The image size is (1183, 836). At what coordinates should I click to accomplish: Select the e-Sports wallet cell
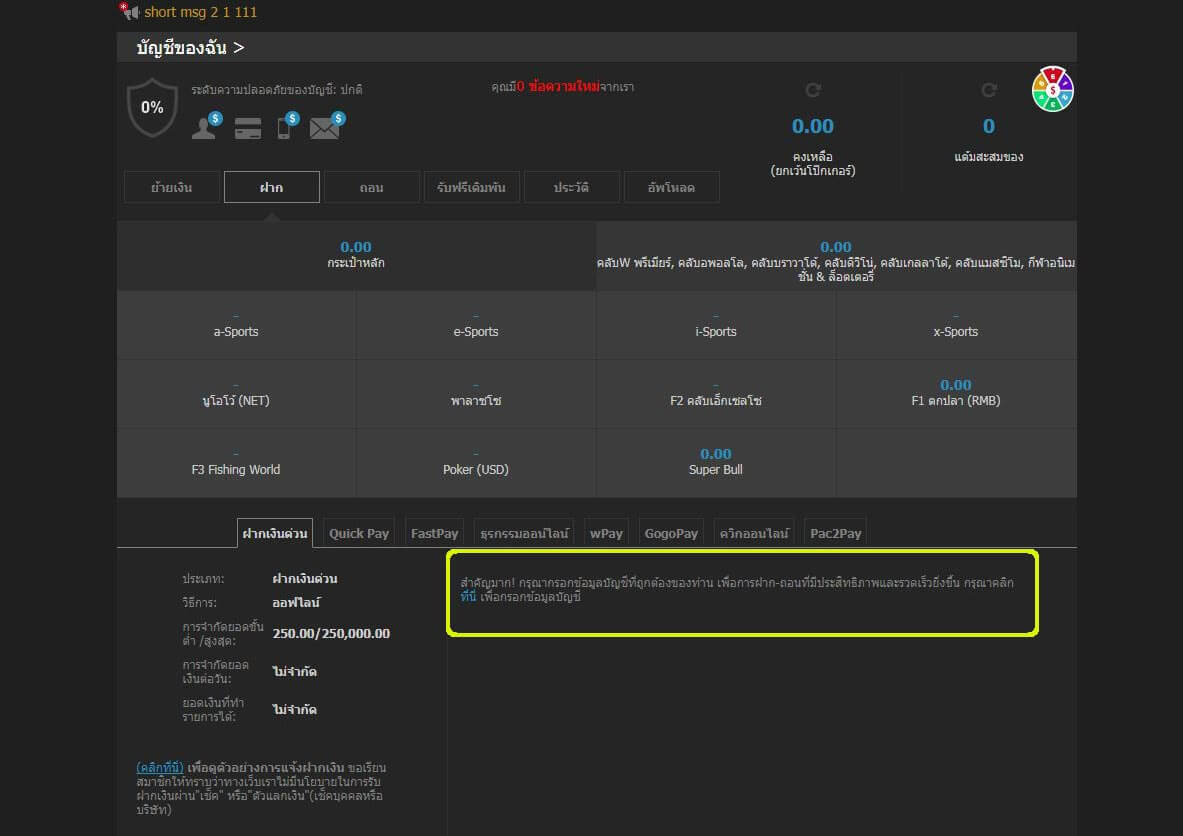click(476, 325)
